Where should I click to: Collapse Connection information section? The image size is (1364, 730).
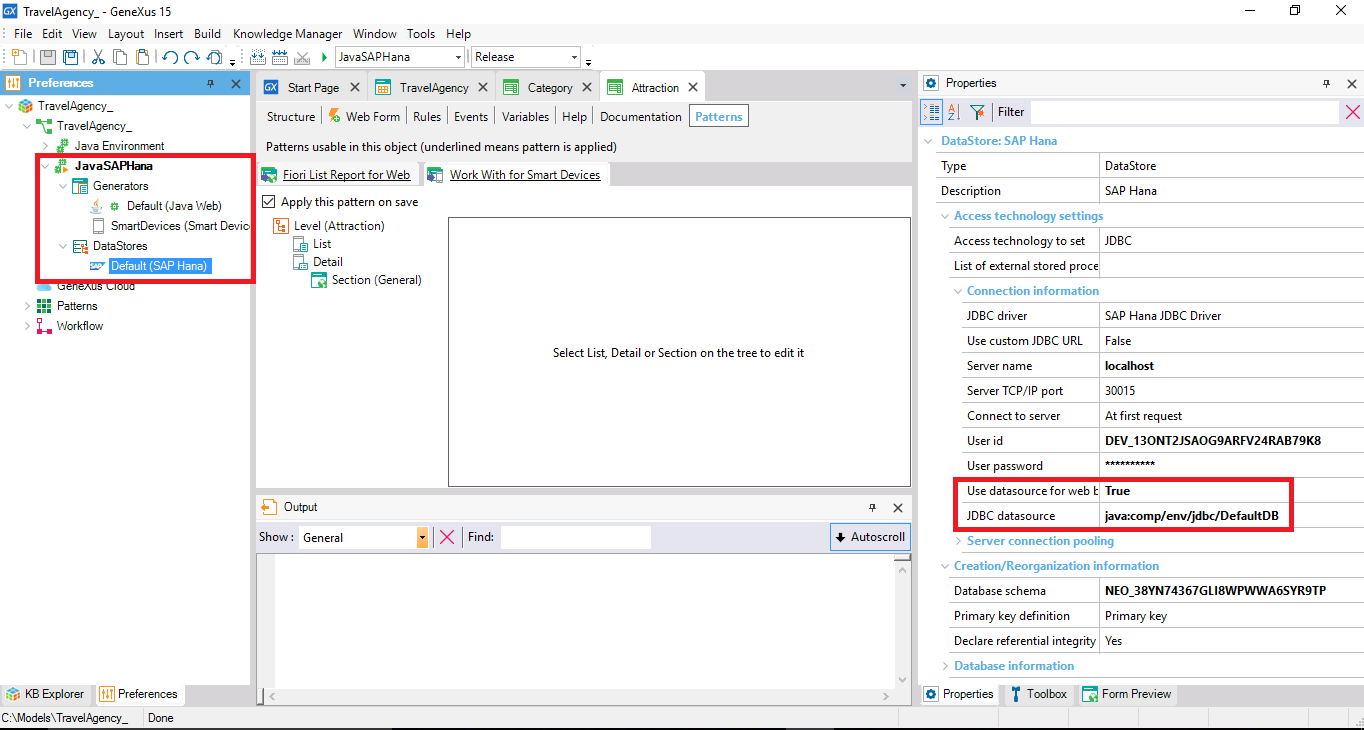pyautogui.click(x=958, y=291)
